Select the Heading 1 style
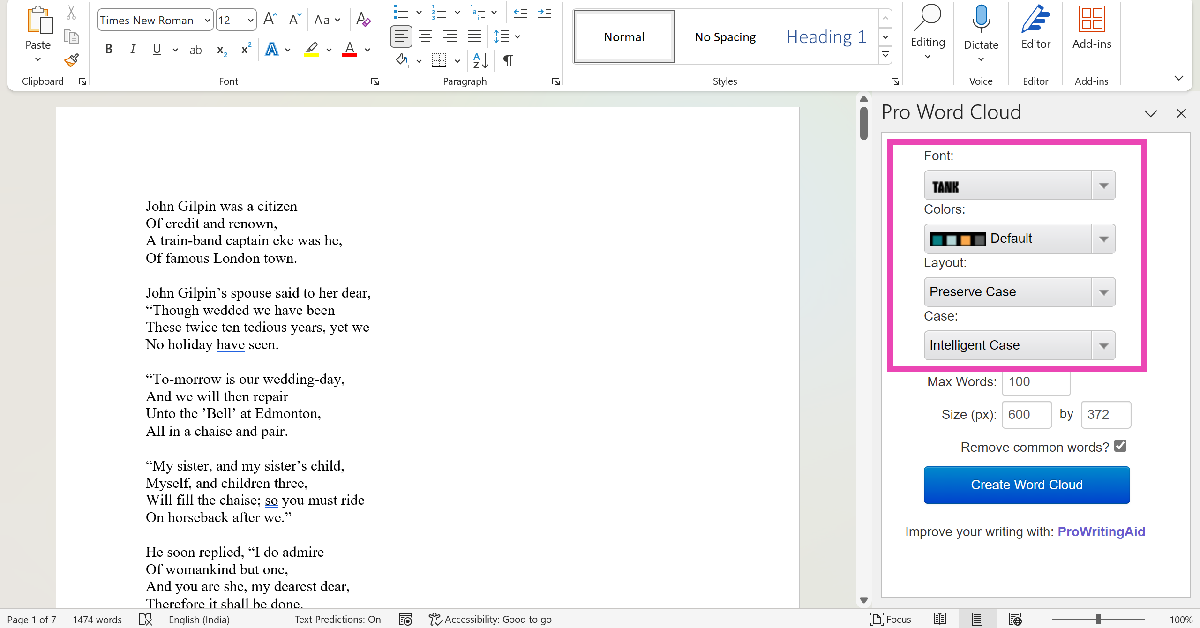Image resolution: width=1200 pixels, height=628 pixels. (x=826, y=37)
